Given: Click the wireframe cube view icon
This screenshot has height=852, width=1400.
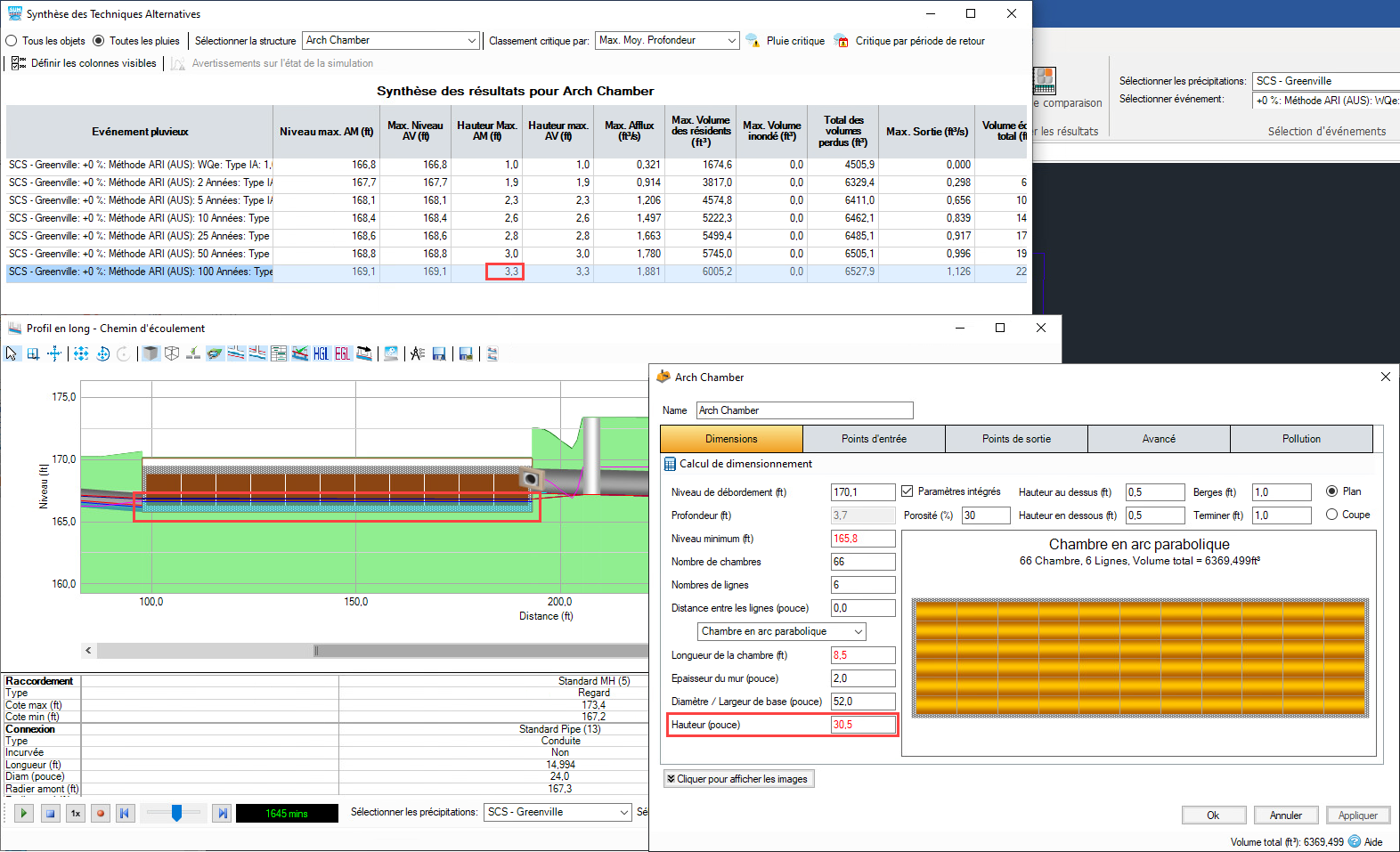Looking at the screenshot, I should point(172,353).
